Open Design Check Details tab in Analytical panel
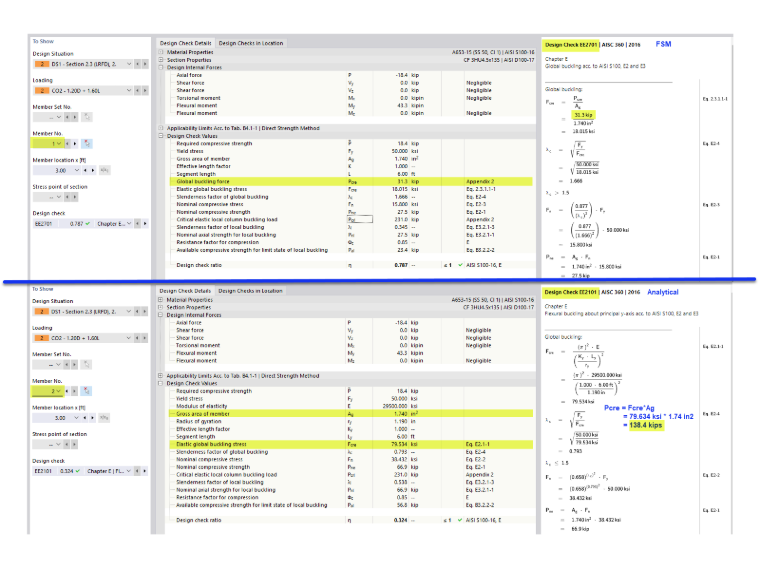 (185, 291)
